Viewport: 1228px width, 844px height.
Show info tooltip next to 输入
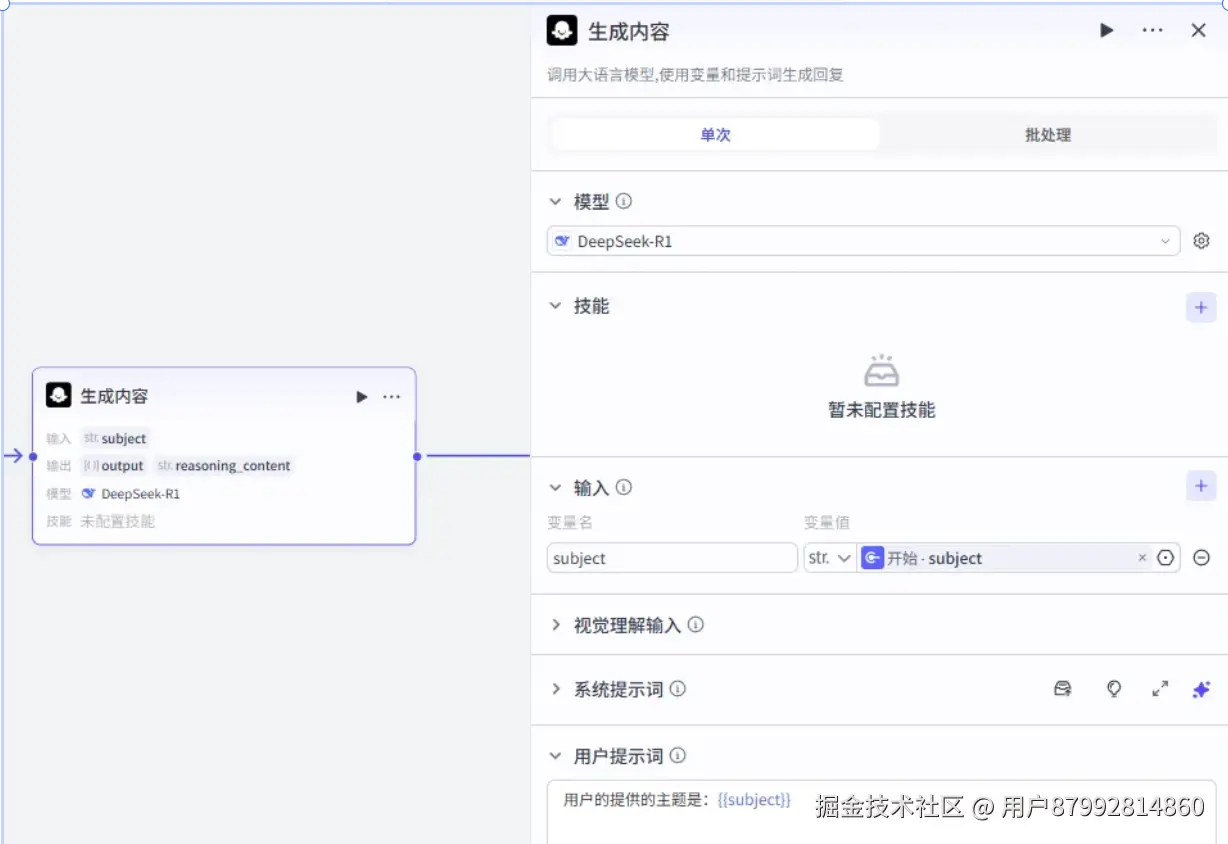pos(624,488)
